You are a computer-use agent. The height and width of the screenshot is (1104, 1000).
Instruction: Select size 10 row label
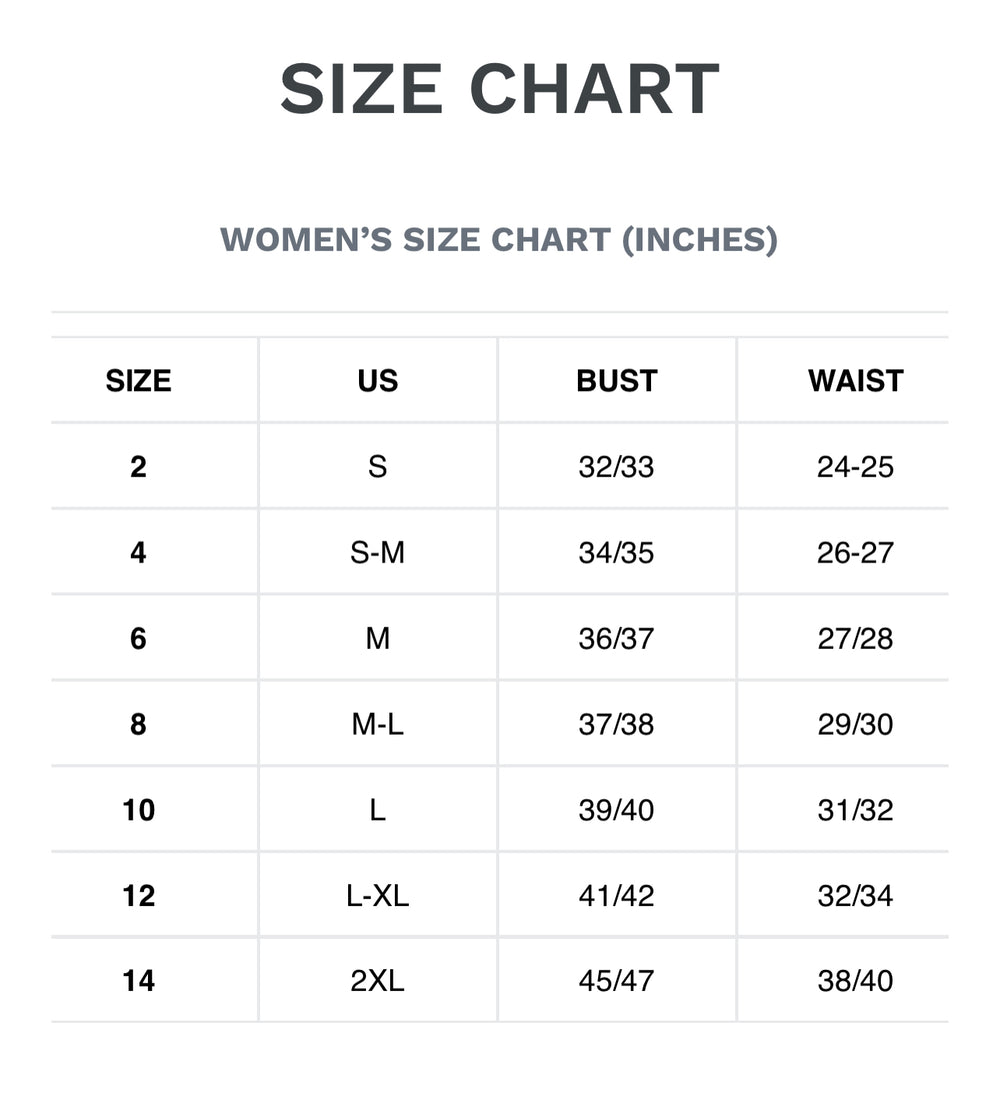138,810
